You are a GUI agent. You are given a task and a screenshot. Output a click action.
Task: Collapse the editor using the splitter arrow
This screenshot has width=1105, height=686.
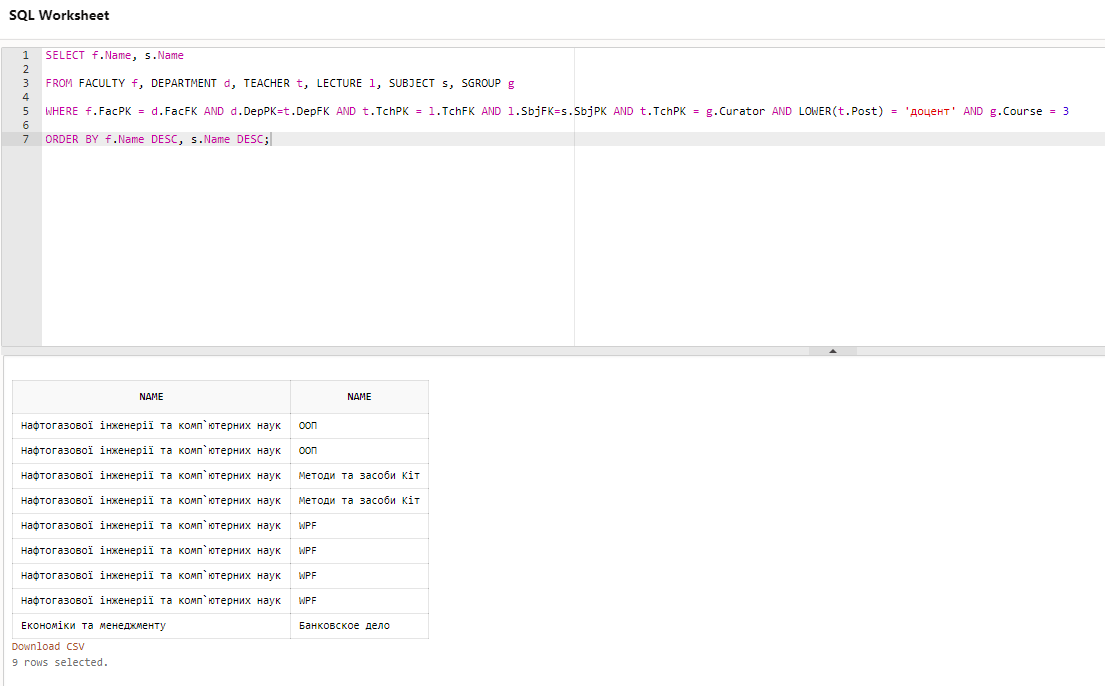click(x=833, y=351)
